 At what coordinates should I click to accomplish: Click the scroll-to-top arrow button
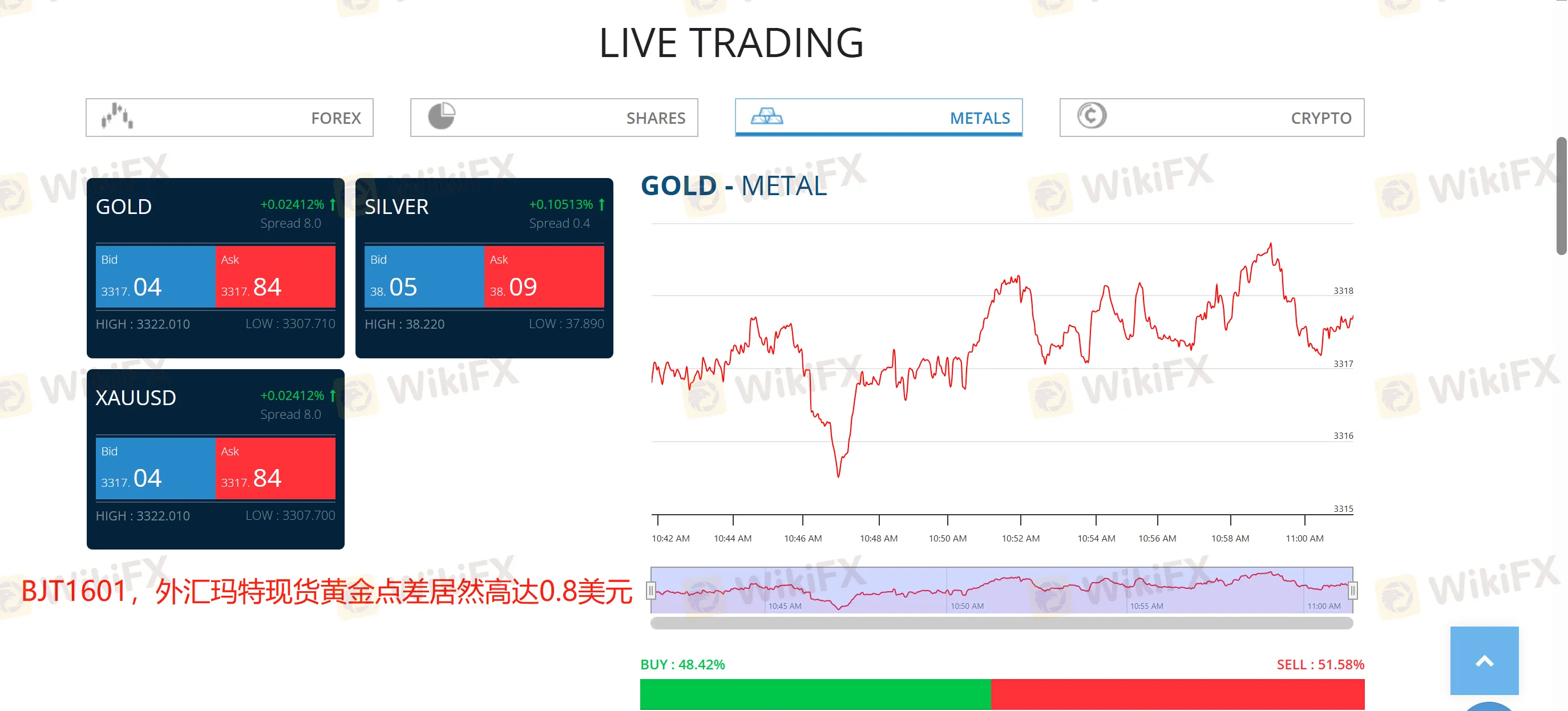1484,660
